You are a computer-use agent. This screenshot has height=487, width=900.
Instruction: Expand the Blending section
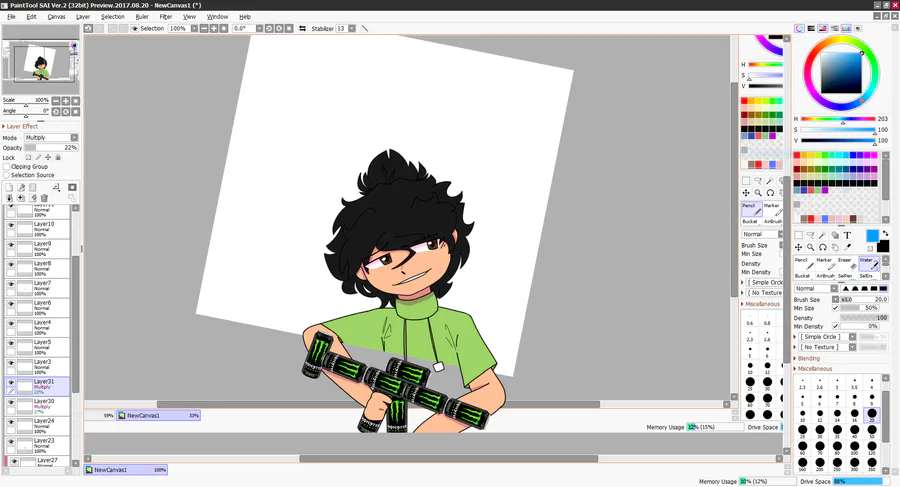pyautogui.click(x=808, y=358)
